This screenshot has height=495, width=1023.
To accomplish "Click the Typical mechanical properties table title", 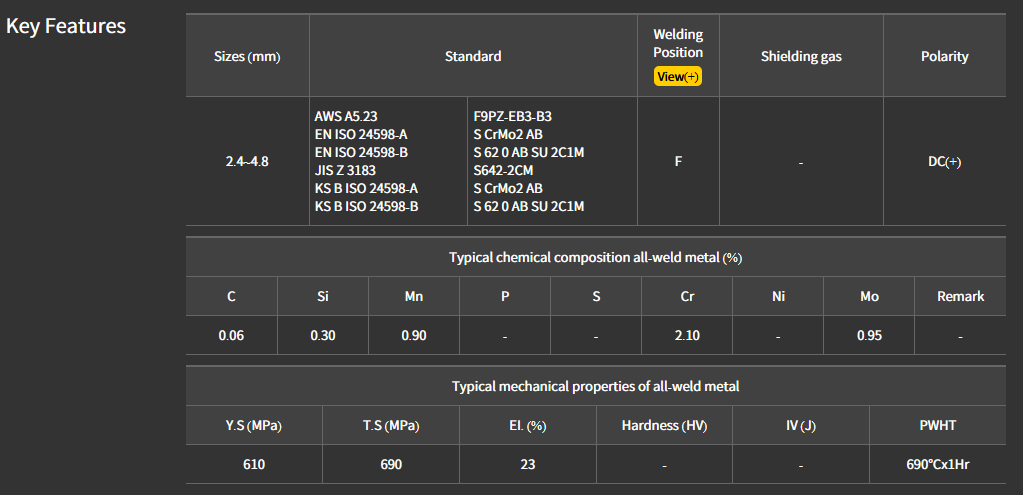I will 595,385.
